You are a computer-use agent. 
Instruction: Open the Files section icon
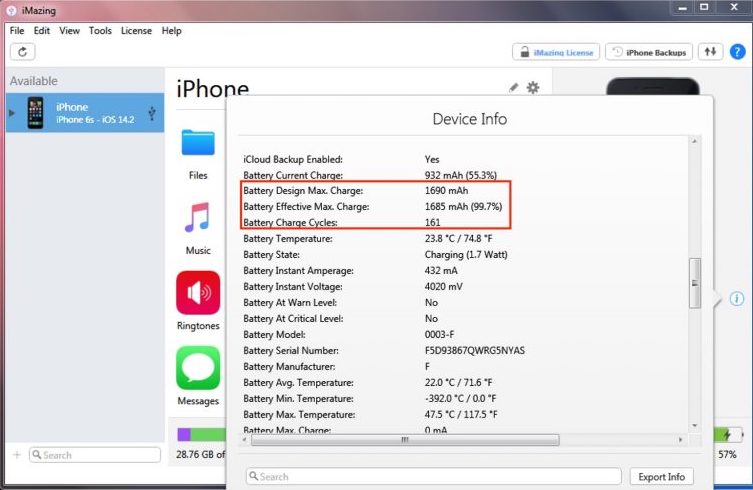pos(198,144)
